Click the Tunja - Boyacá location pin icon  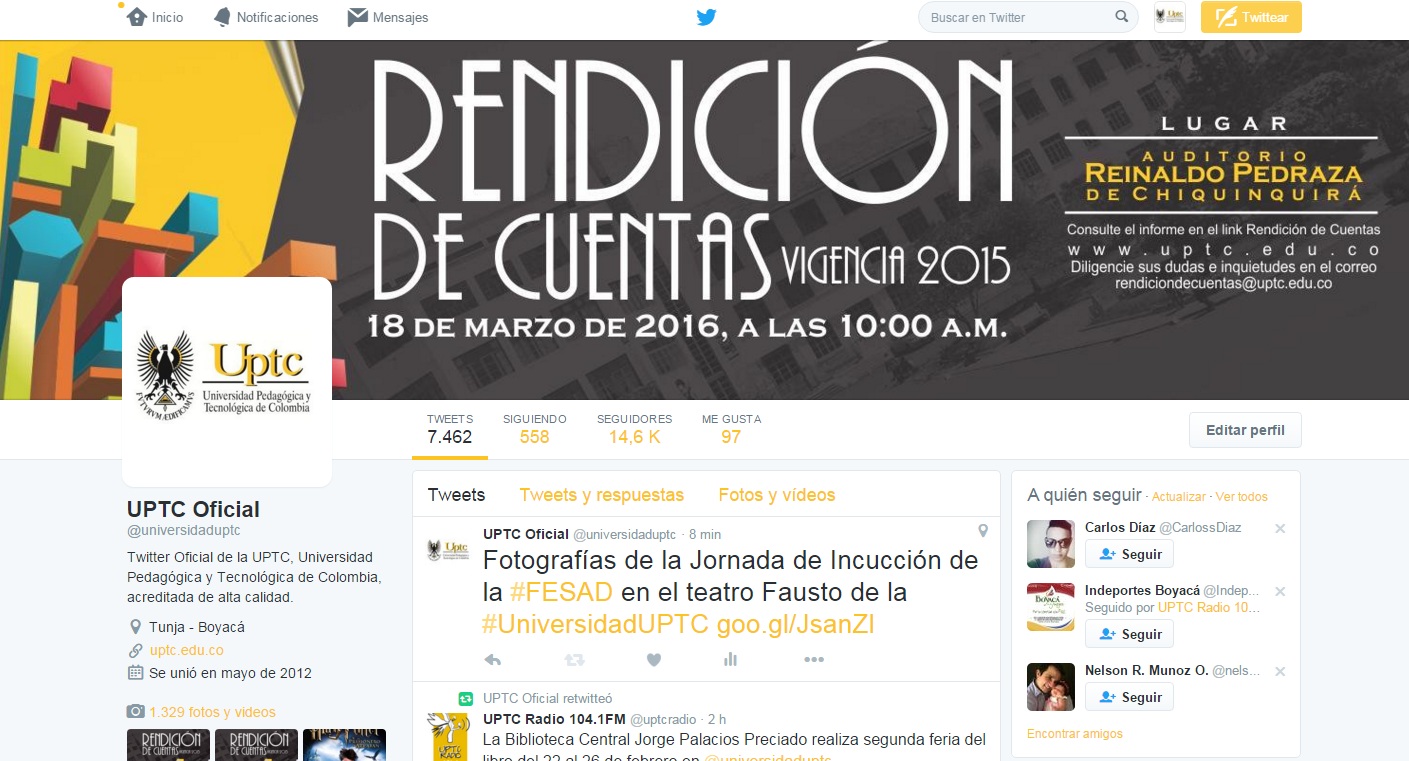tap(135, 627)
